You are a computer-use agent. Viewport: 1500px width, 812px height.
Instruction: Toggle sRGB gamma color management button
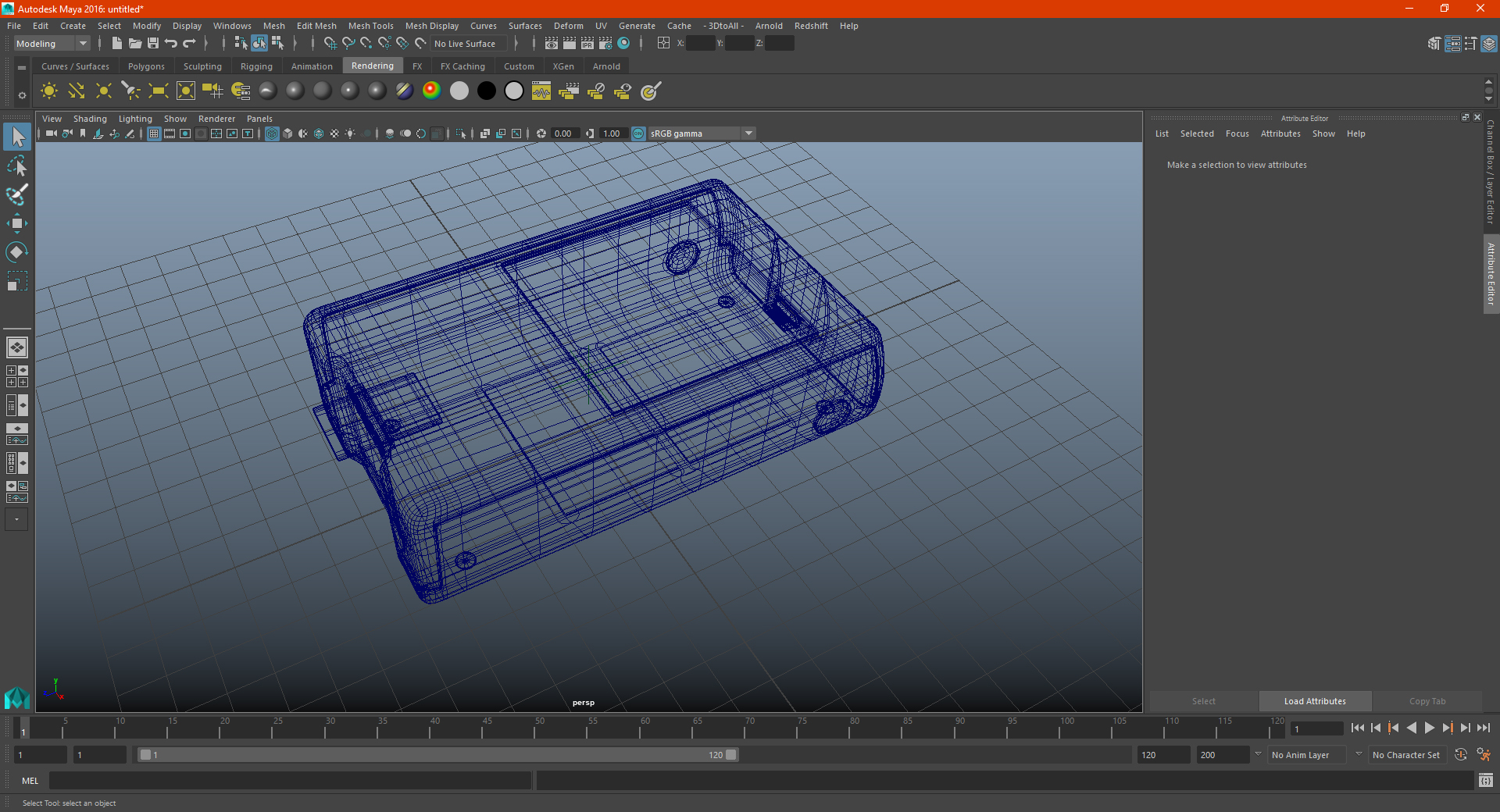coord(638,134)
